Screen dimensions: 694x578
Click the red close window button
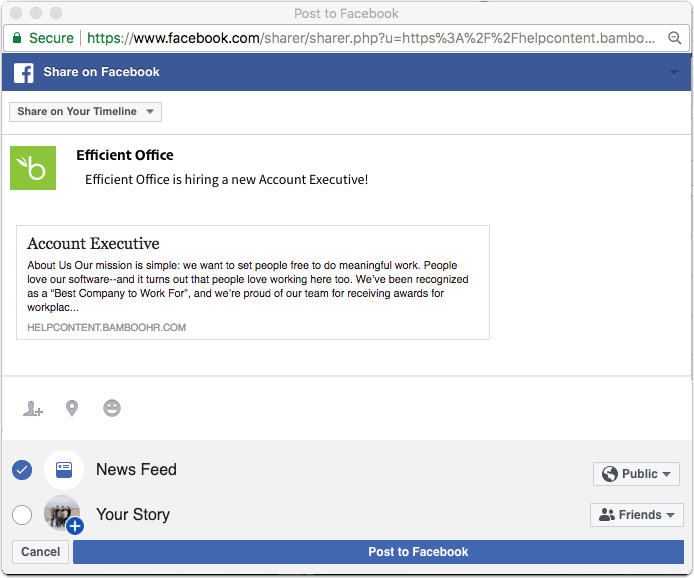coord(16,13)
